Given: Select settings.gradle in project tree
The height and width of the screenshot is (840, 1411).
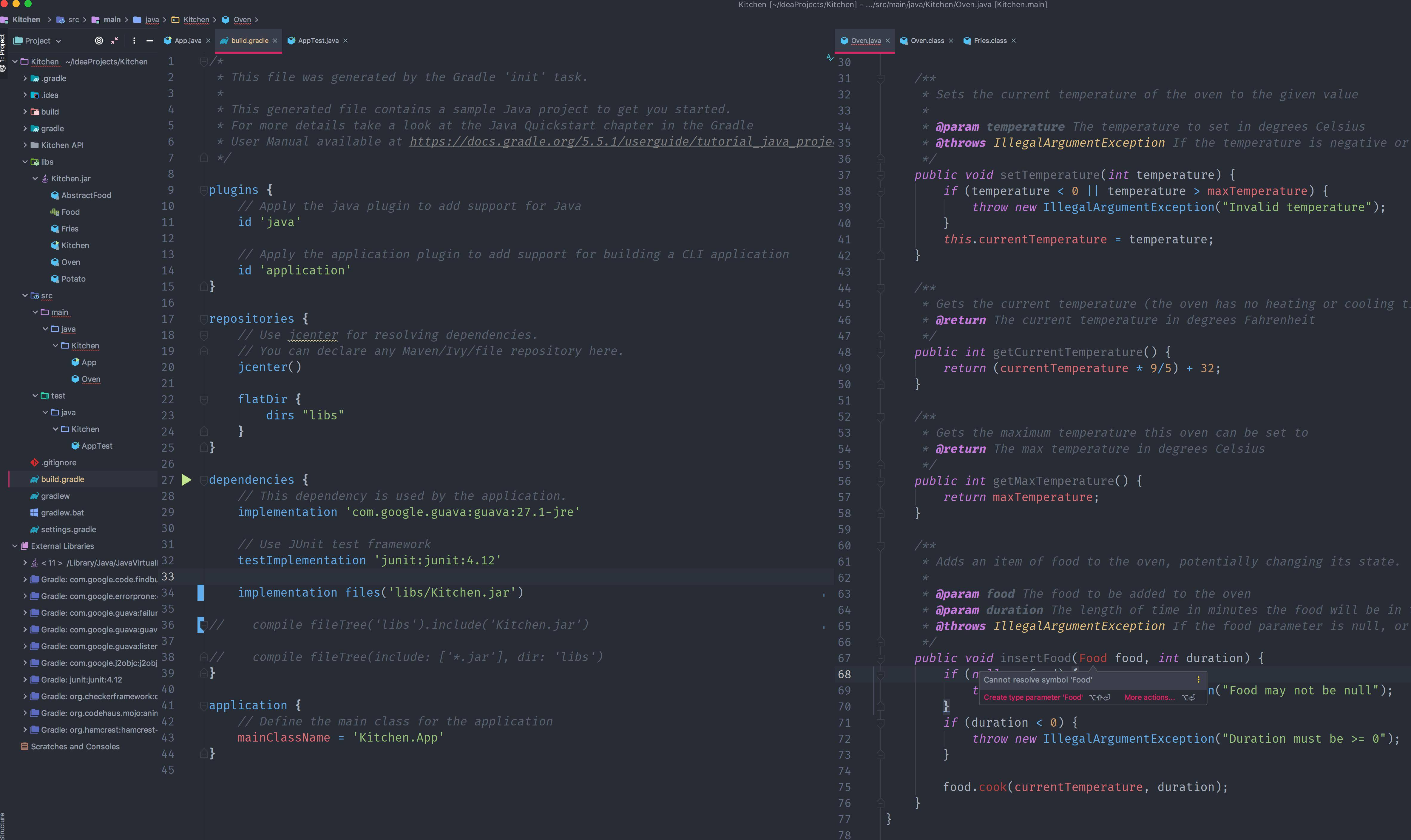Looking at the screenshot, I should tap(68, 529).
